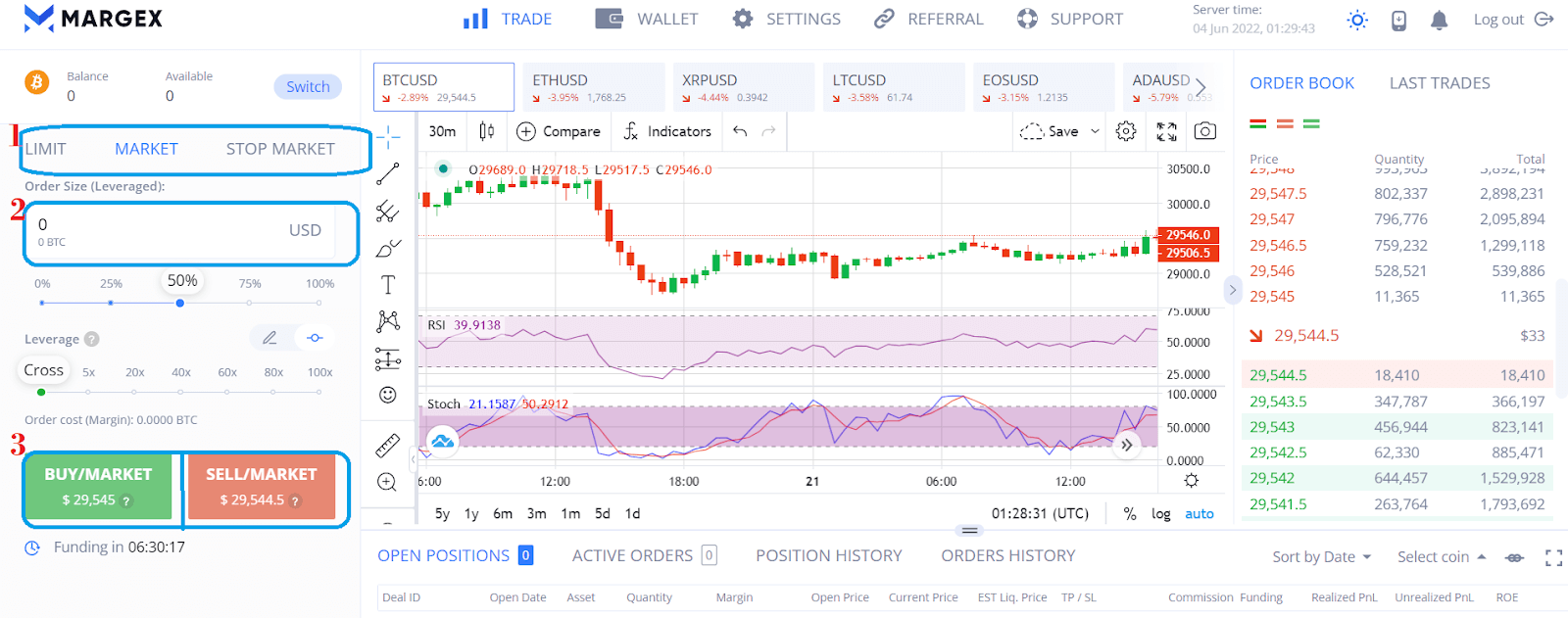Undo the last chart action
The image size is (1568, 618).
click(740, 131)
